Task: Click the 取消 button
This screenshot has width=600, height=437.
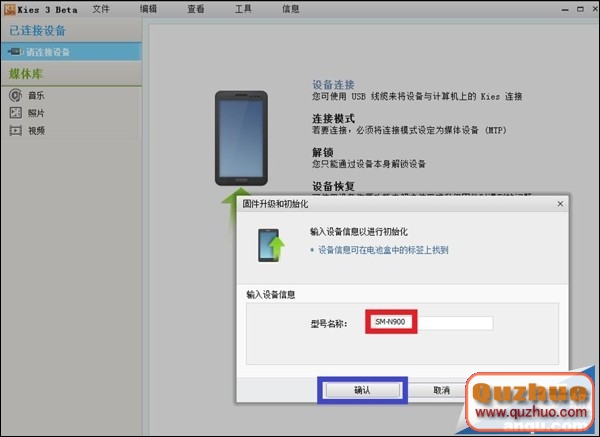Action: pyautogui.click(x=441, y=390)
